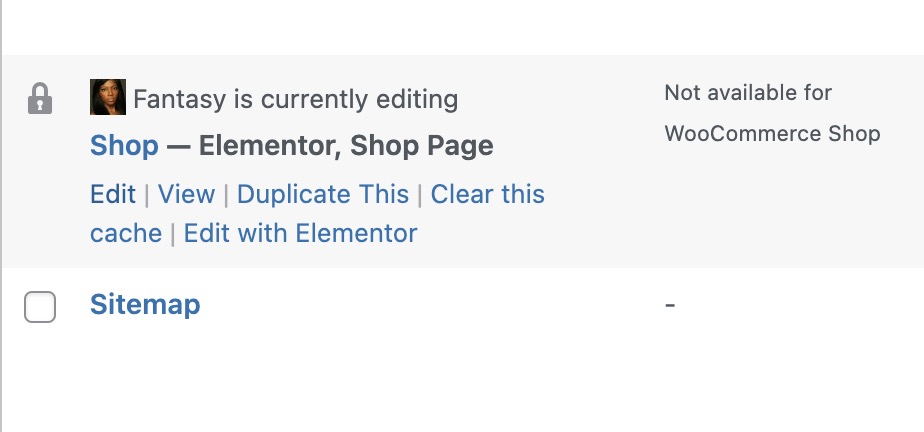This screenshot has height=432, width=924.
Task: Click the separator between View and Duplicate This
Action: point(226,194)
